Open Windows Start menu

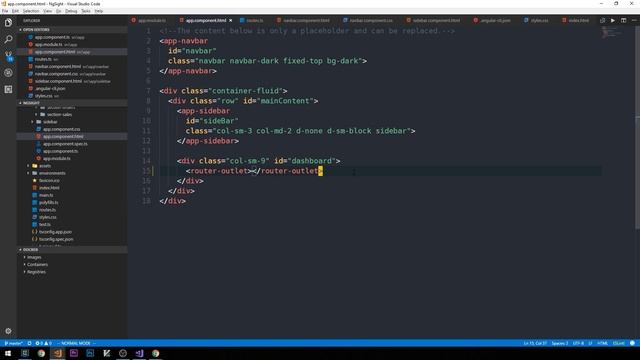(x=8, y=353)
